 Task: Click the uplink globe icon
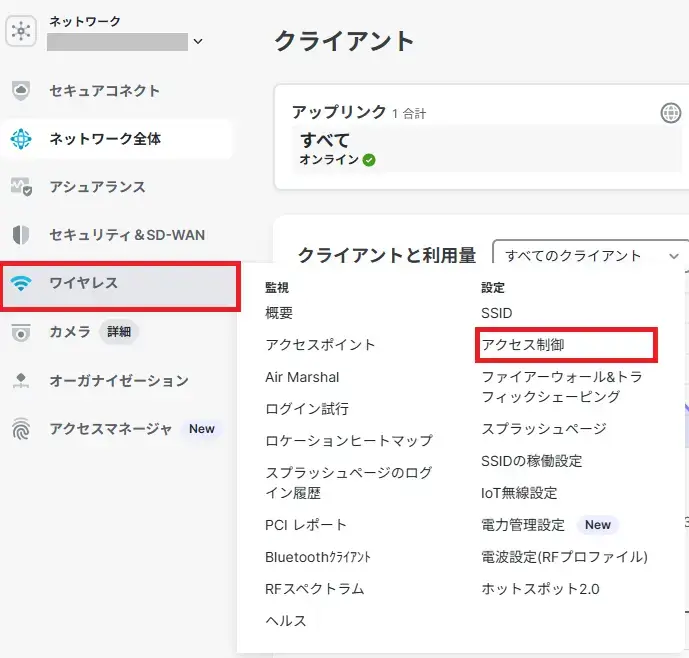pos(670,113)
